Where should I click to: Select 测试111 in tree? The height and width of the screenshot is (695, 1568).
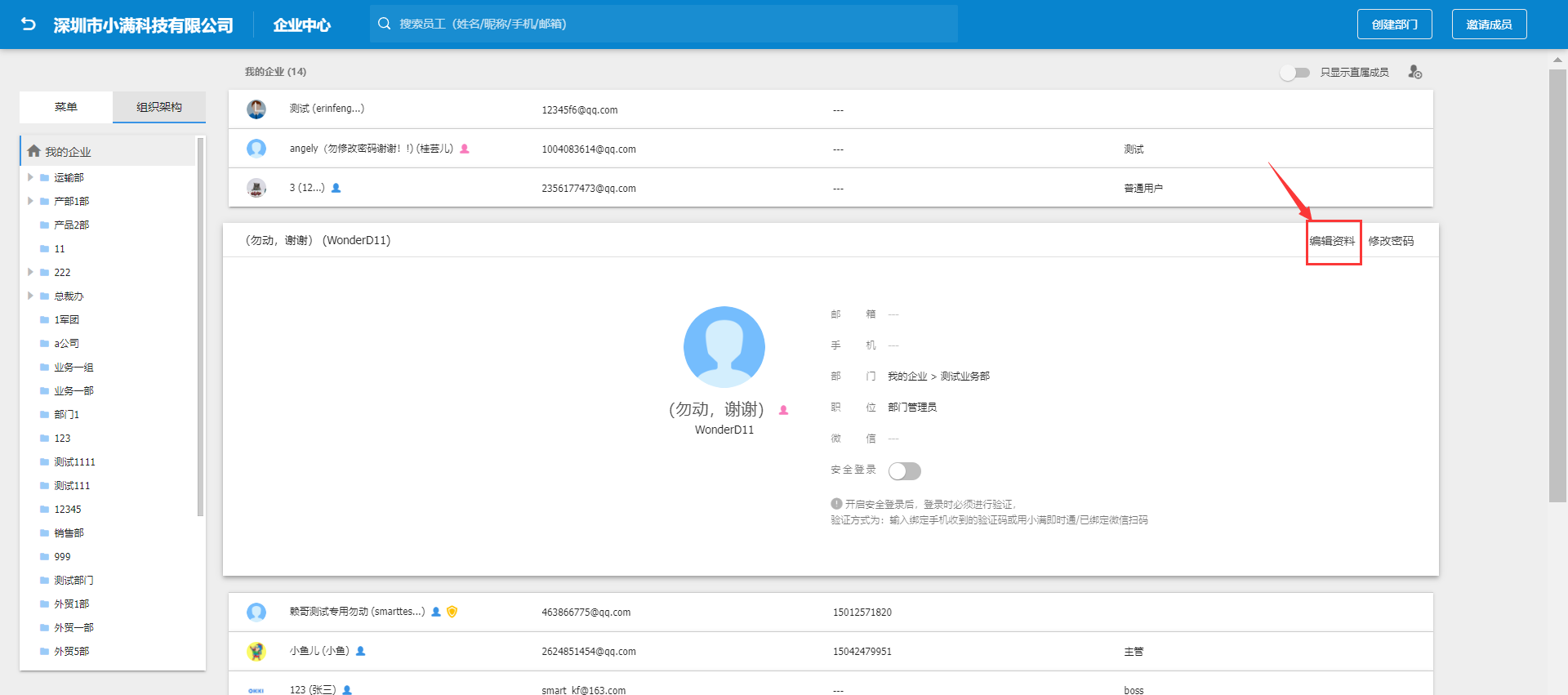coord(72,485)
